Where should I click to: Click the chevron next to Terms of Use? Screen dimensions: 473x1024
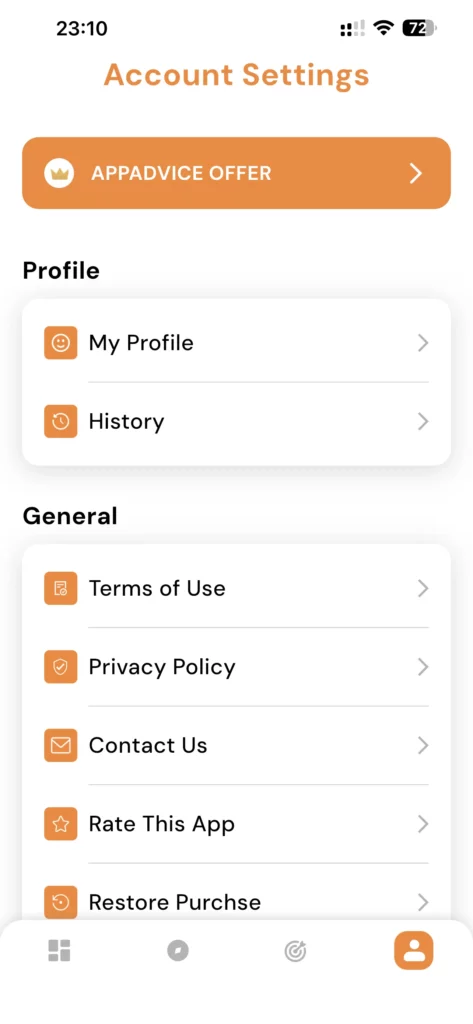423,588
